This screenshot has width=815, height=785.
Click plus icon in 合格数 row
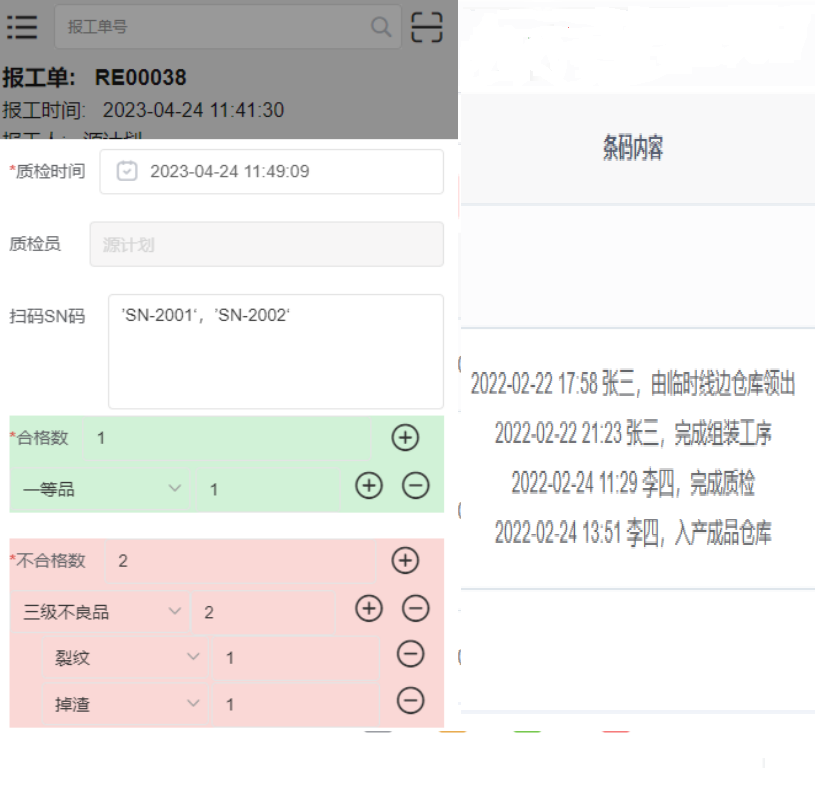click(405, 437)
